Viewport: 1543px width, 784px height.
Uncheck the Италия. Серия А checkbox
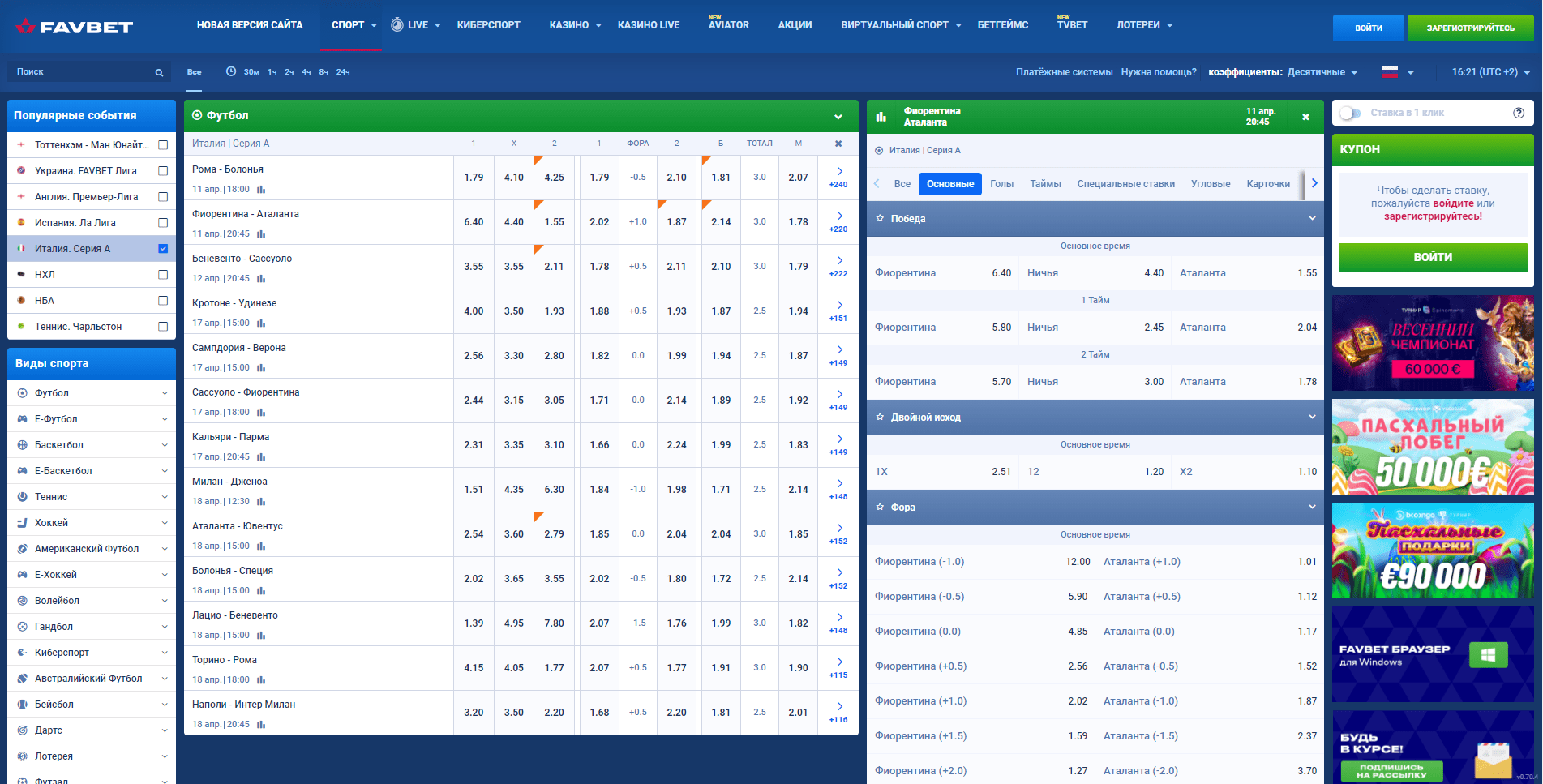(163, 249)
